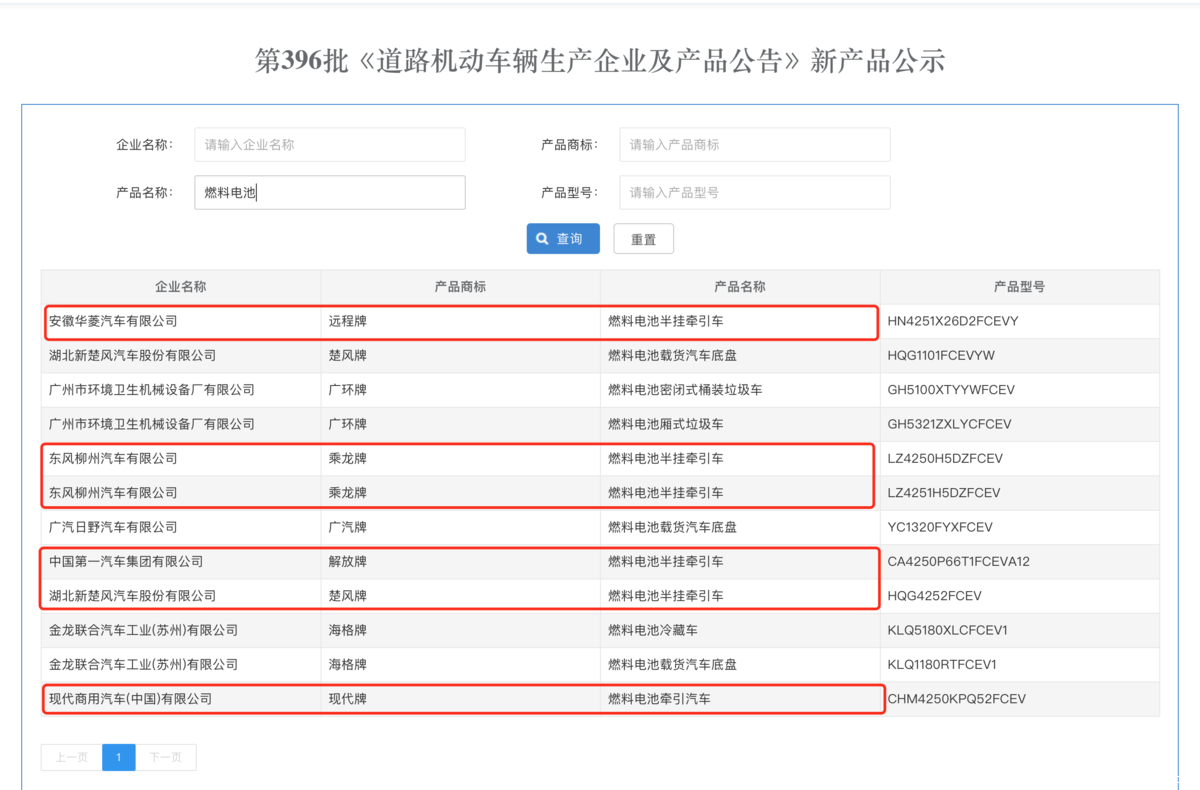1200x790 pixels.
Task: Click the 查询 search button
Action: [563, 239]
